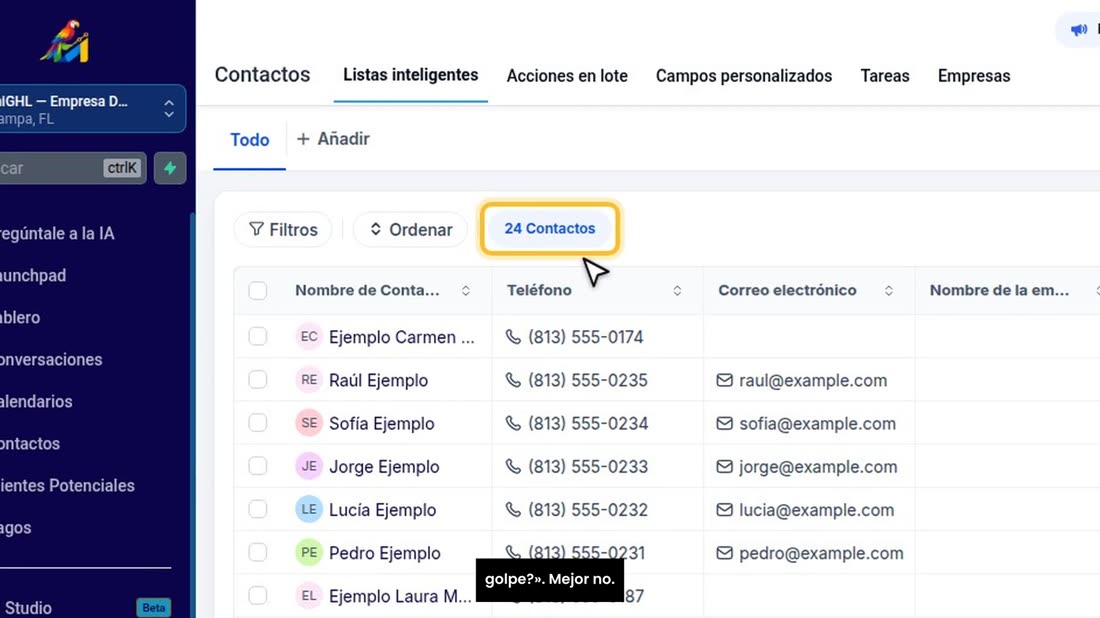Click the parrot logo in the sidebar
1100x618 pixels.
pyautogui.click(x=65, y=41)
